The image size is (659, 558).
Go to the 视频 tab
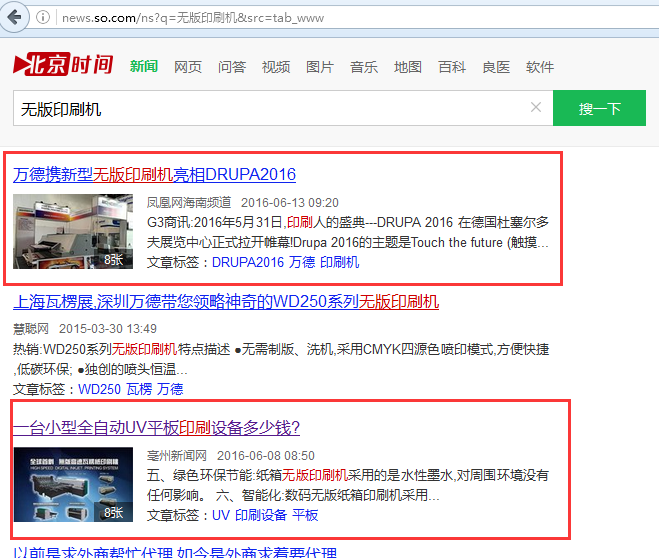(x=276, y=67)
